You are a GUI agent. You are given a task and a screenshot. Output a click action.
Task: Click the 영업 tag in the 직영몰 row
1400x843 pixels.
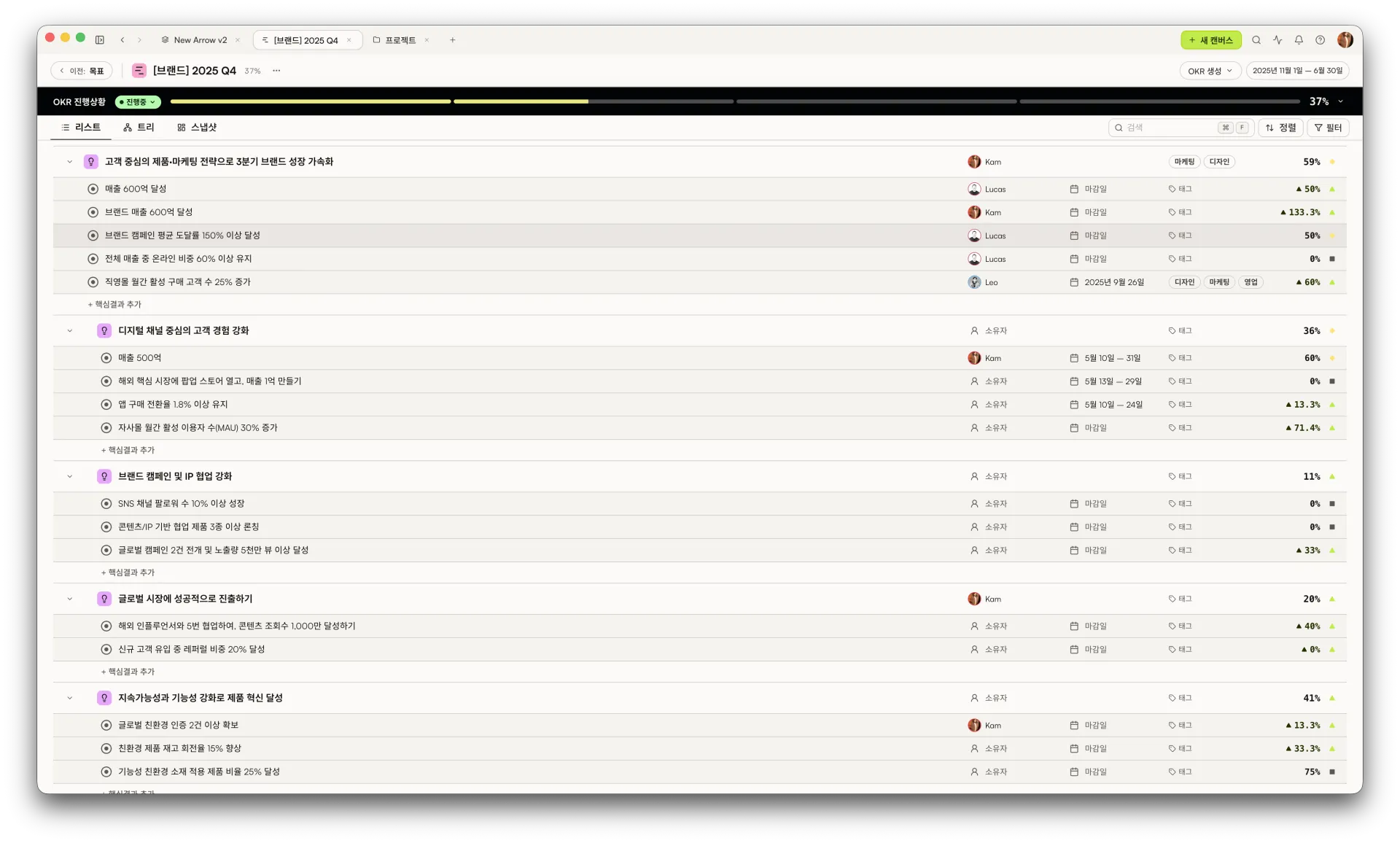(1251, 282)
